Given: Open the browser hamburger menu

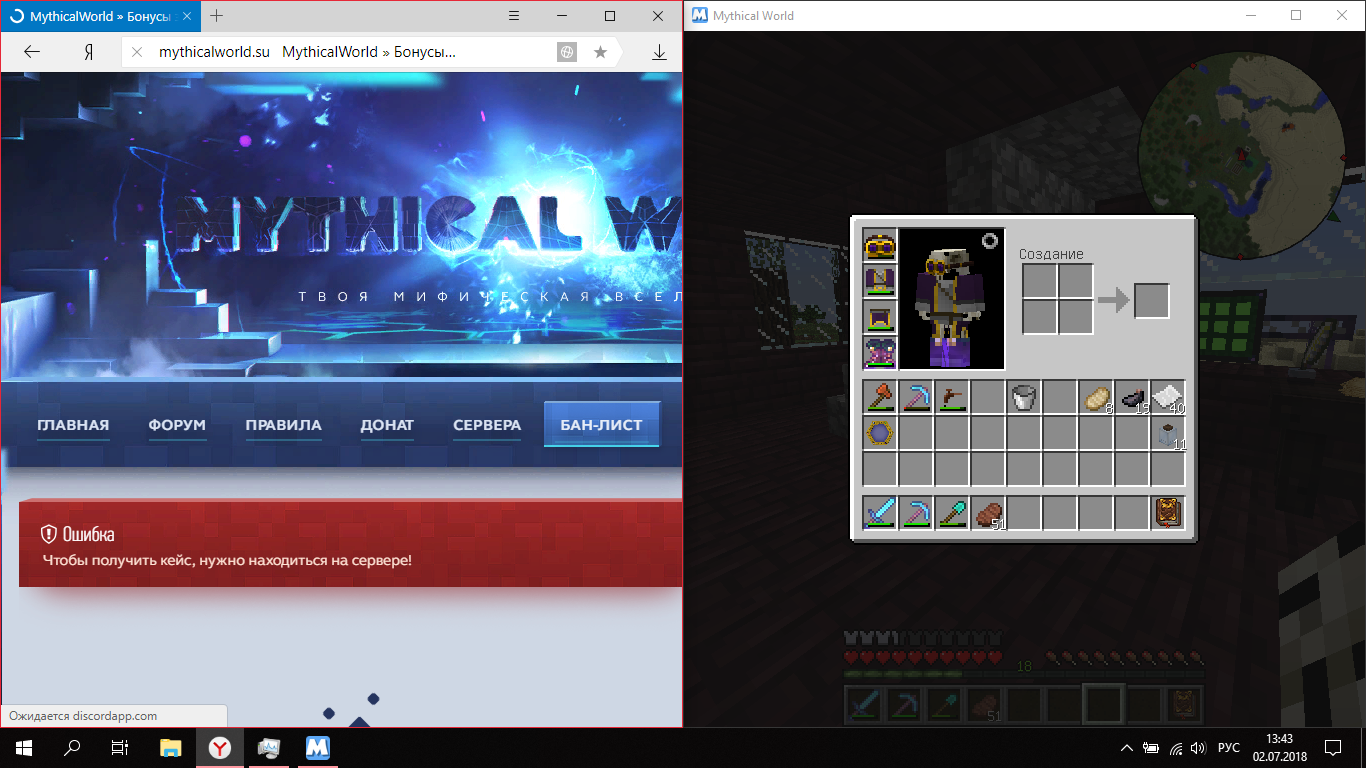Looking at the screenshot, I should click(x=513, y=16).
